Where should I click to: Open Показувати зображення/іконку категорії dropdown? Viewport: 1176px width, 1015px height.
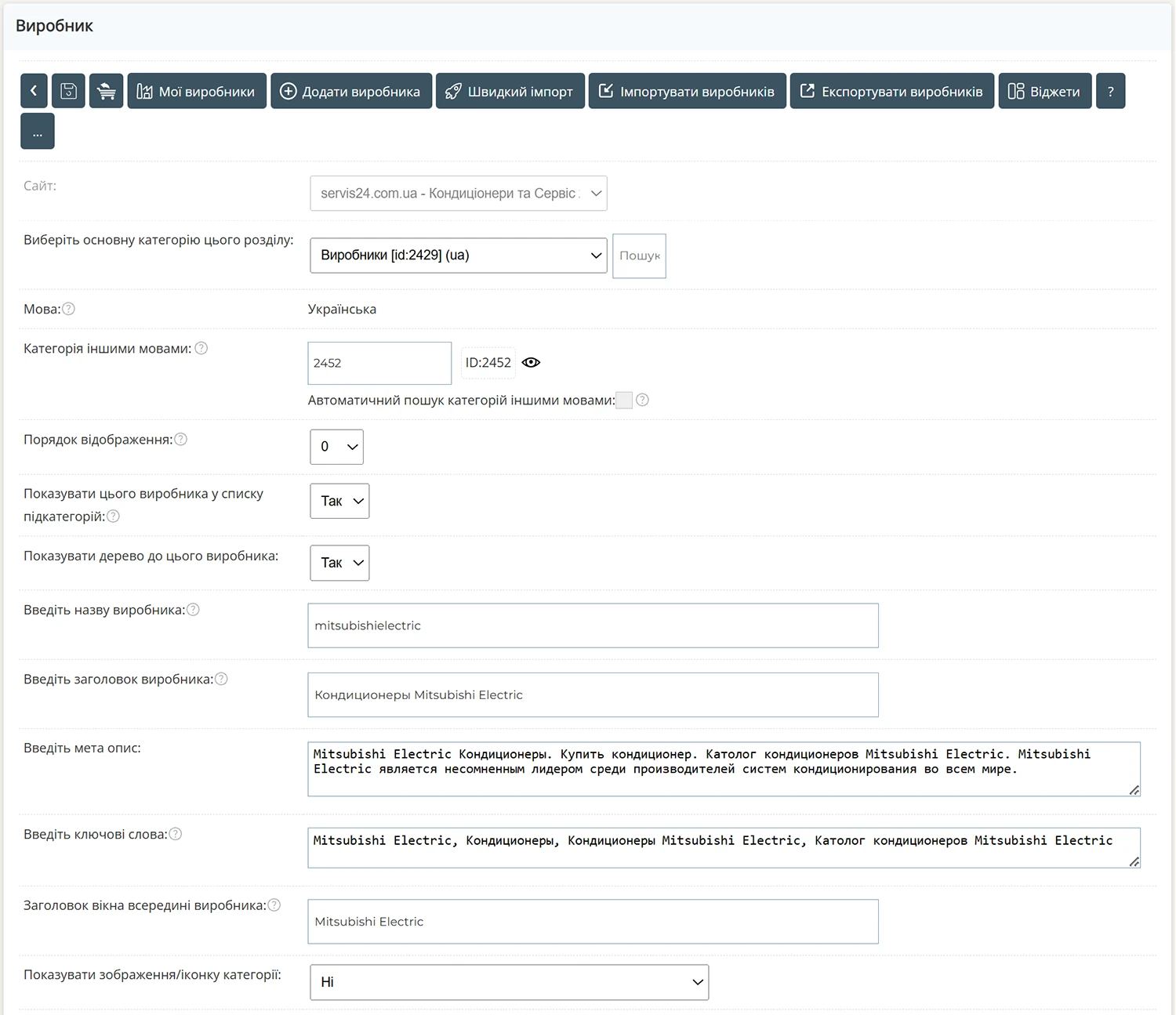click(510, 982)
